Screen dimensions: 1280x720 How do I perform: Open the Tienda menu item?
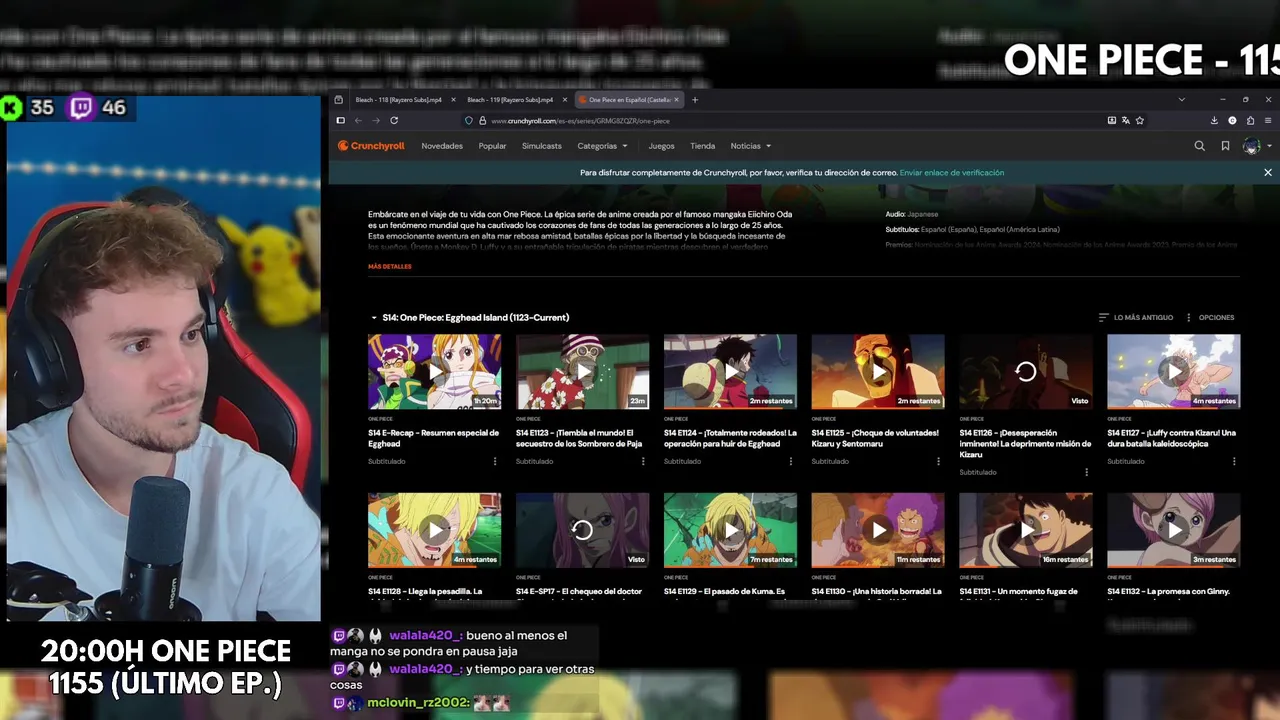click(x=703, y=146)
